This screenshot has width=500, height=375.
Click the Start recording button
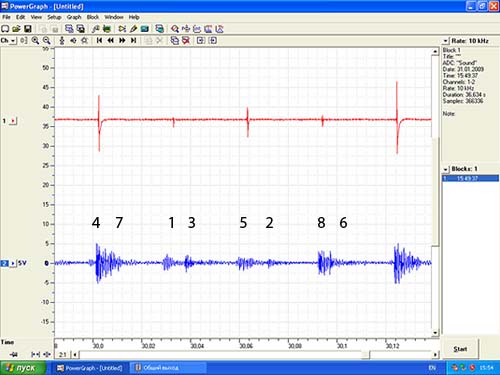[460, 349]
